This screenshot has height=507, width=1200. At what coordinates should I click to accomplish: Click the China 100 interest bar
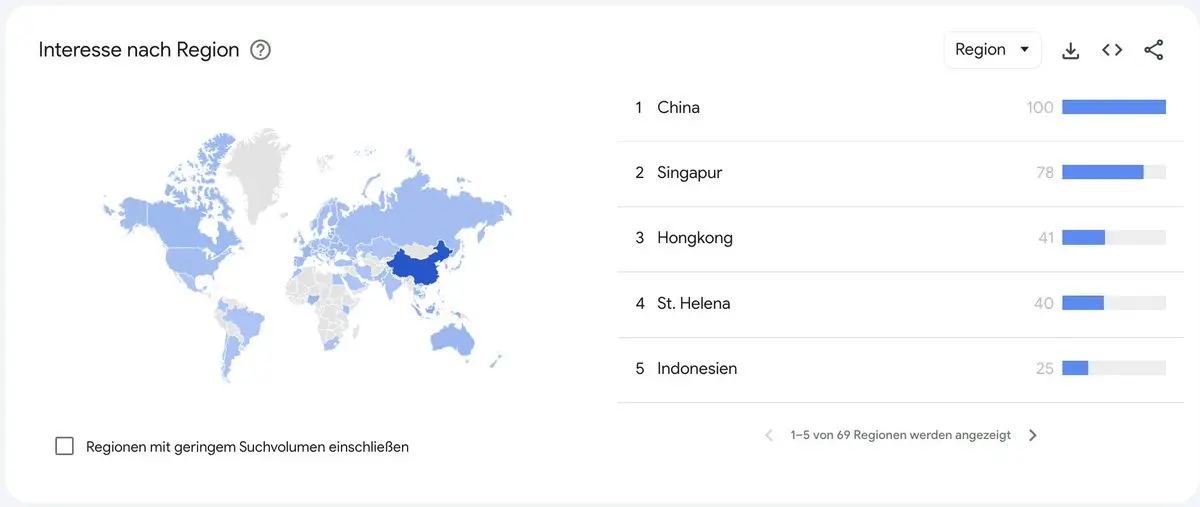[x=1114, y=107]
